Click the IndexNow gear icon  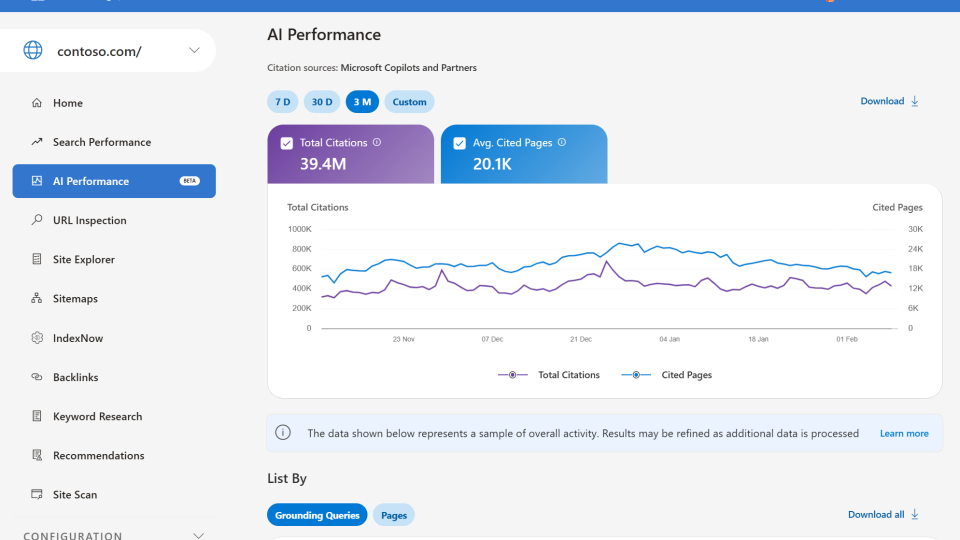click(x=37, y=338)
